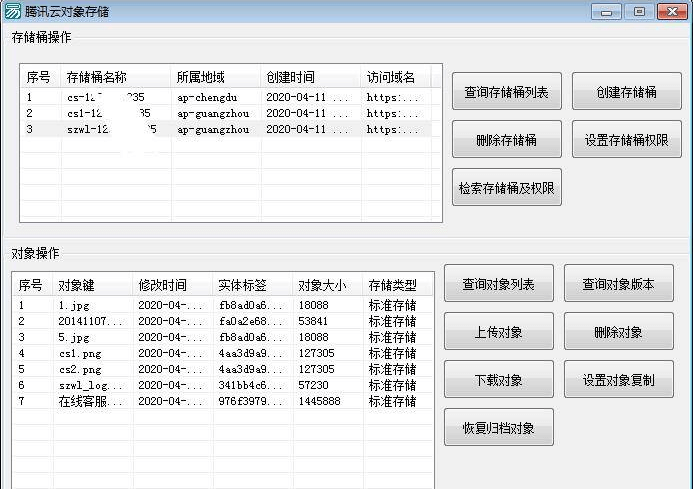693x489 pixels.
Task: Maximize the 腾讯云对象存储 window
Action: click(x=639, y=11)
